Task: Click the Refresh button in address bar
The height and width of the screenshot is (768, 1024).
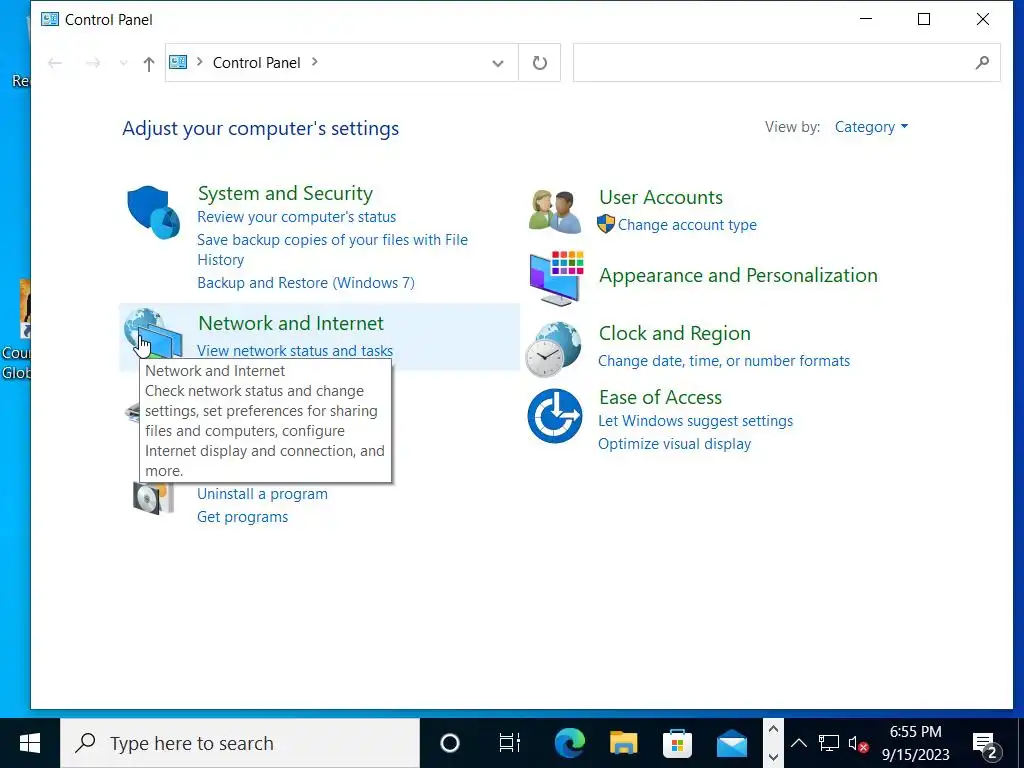Action: 539,63
